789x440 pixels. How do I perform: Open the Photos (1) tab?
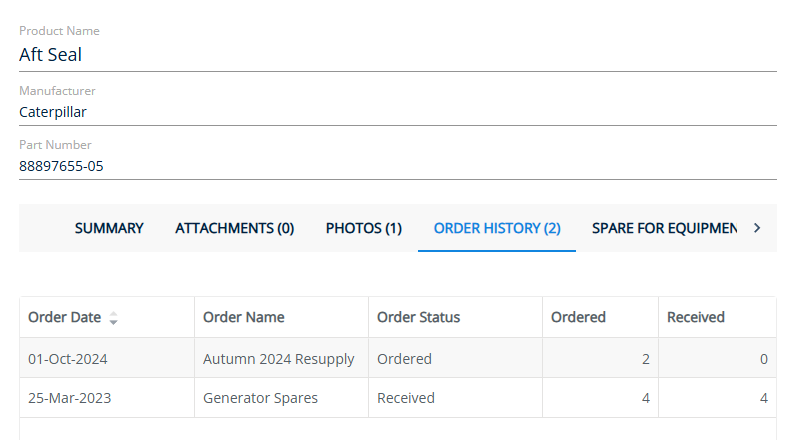364,228
